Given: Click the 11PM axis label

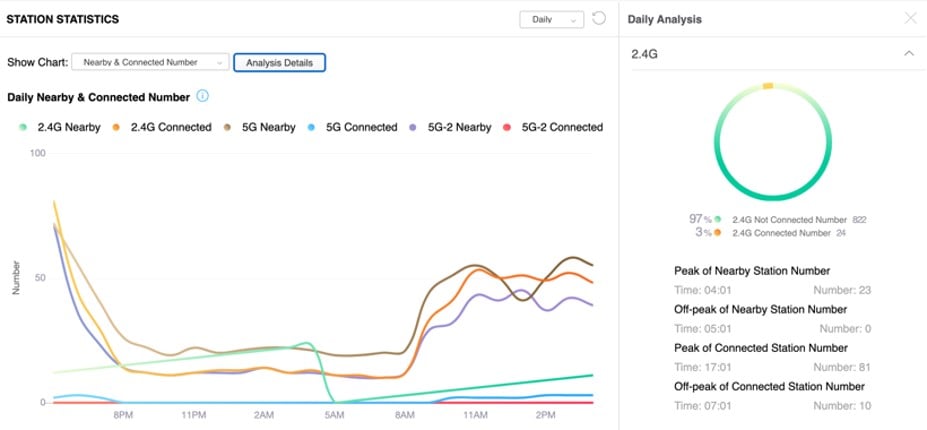Looking at the screenshot, I should point(193,415).
